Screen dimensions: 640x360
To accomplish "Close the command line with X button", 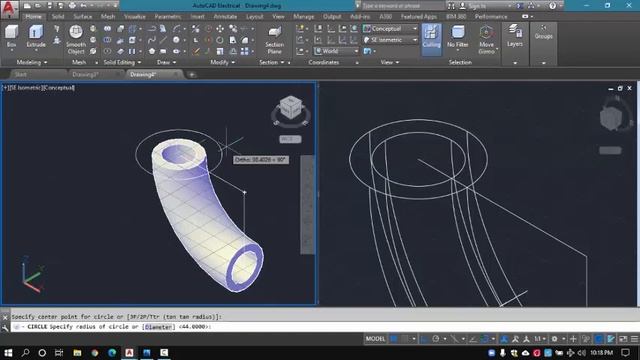I will click(5, 317).
